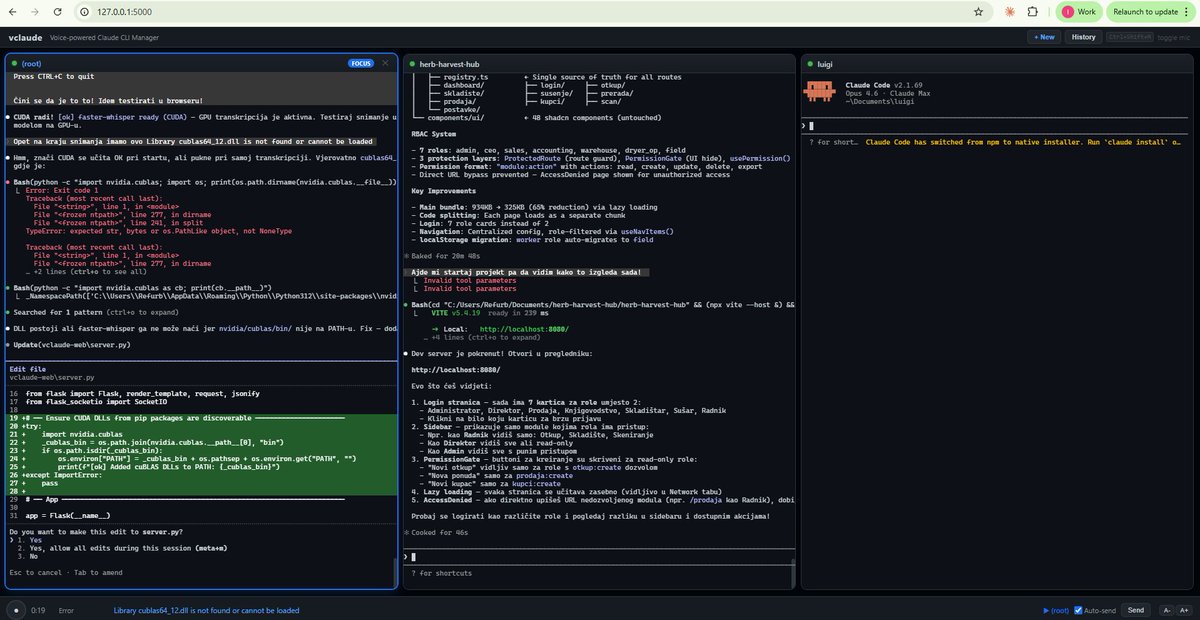Viewport: 1200px width, 620px height.
Task: Choose Yes, allow all edits during this session
Action: 120,546
